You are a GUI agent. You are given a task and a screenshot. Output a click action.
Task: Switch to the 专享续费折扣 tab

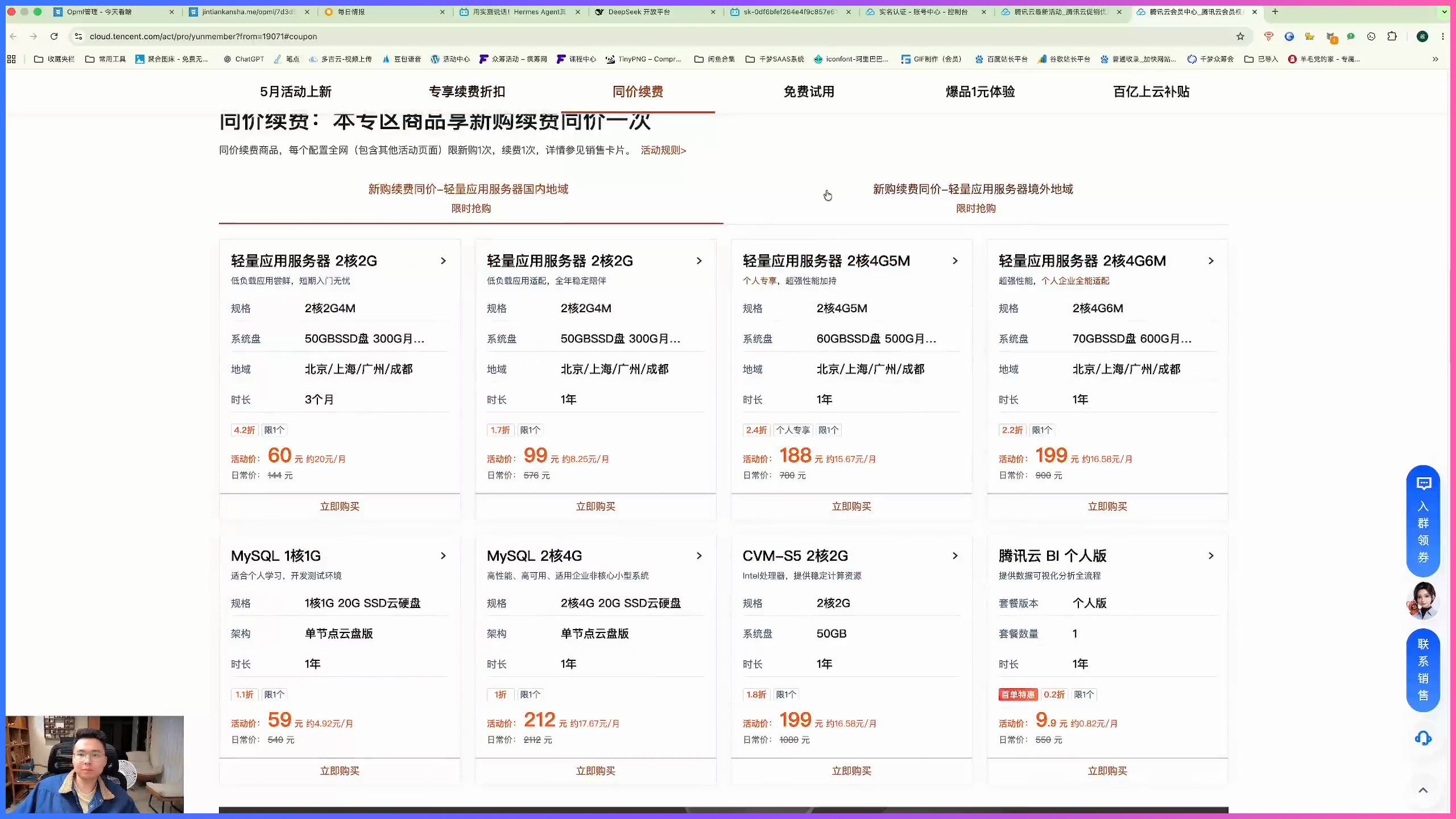467,92
